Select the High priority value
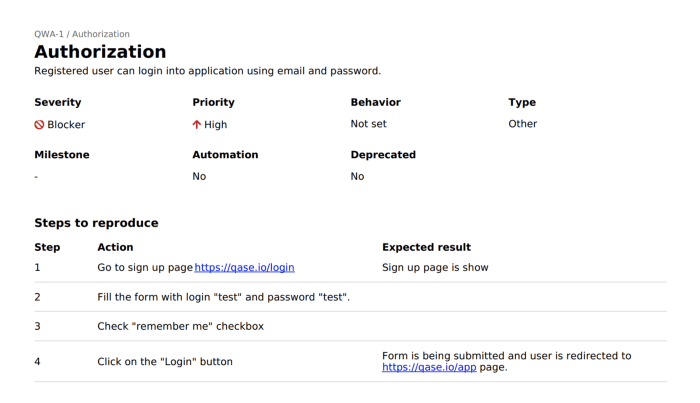Viewport: 700px width, 403px height. click(x=215, y=125)
